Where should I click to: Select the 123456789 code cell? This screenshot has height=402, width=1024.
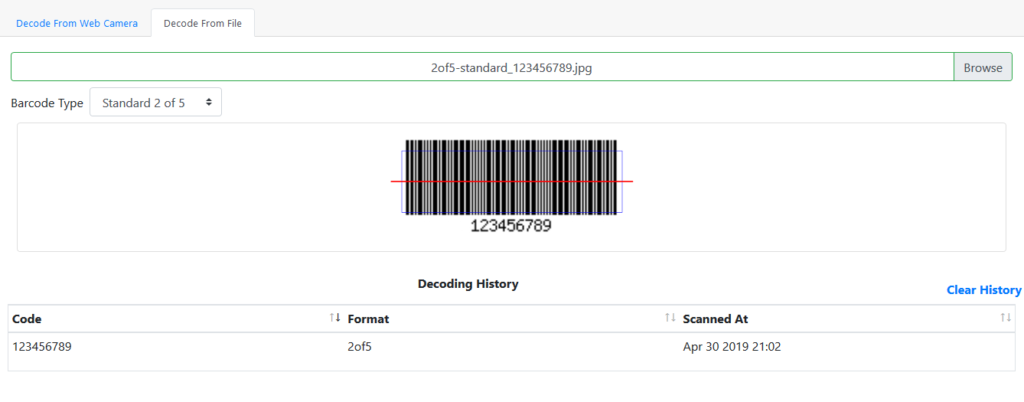coord(176,347)
